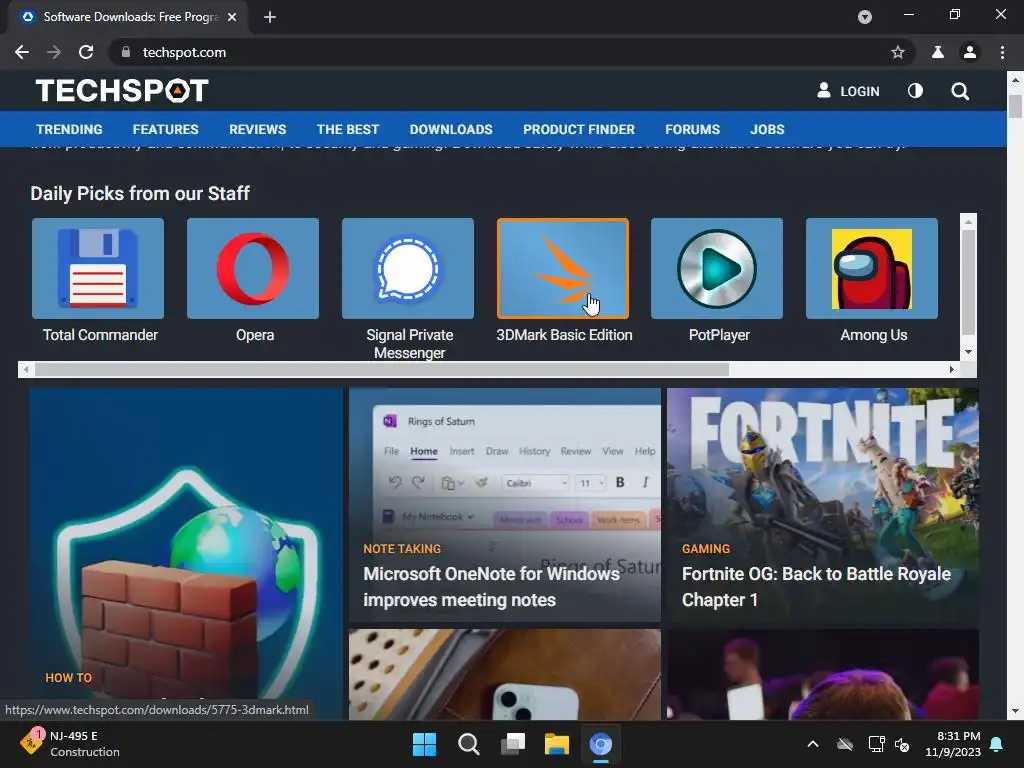
Task: Open the Chrome three-dot menu
Action: pos(1002,52)
